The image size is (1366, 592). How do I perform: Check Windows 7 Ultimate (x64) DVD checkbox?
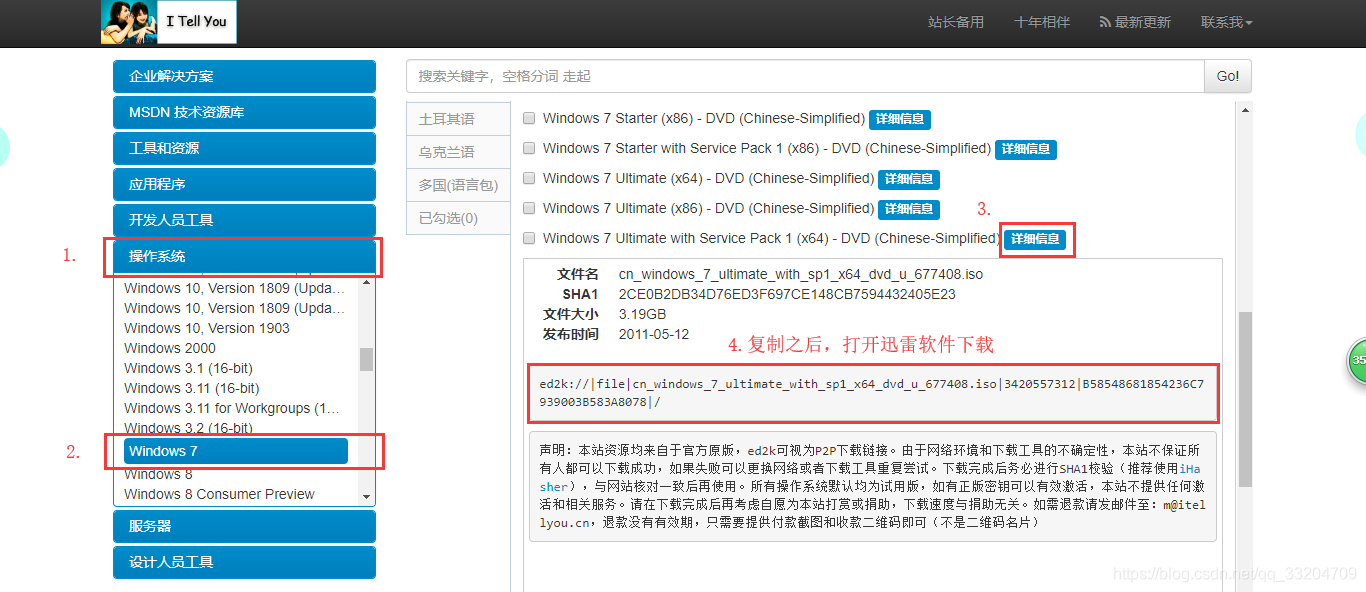[529, 178]
